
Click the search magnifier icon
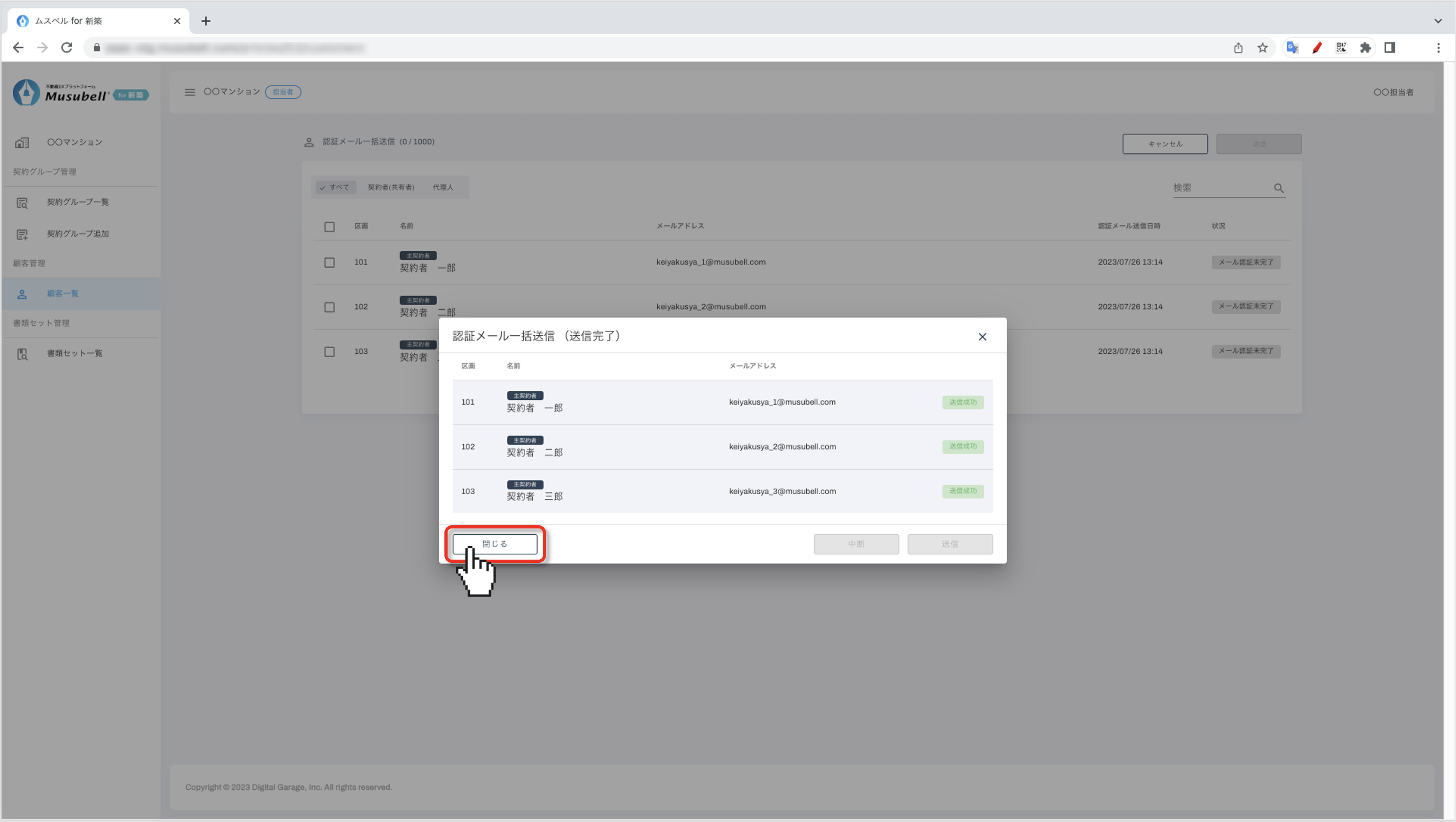click(x=1279, y=188)
